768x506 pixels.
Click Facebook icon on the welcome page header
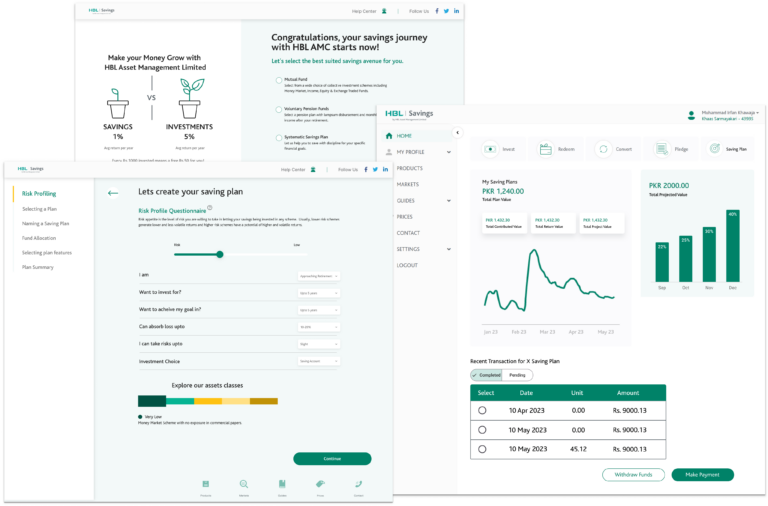(437, 11)
